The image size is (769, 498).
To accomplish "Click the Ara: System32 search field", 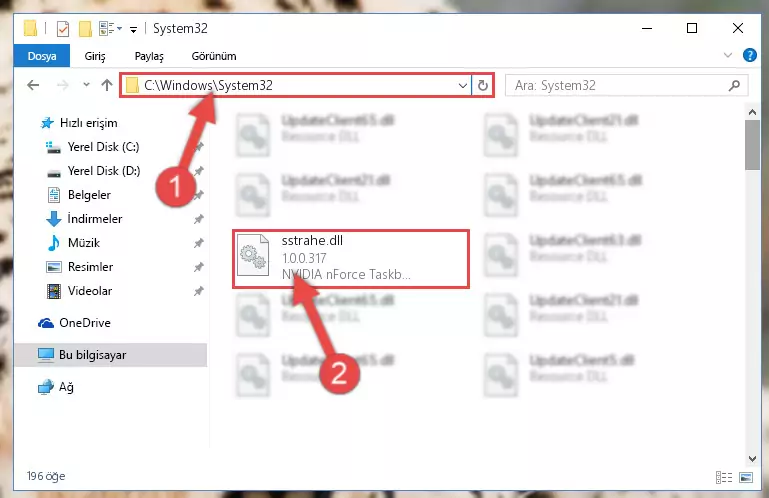I will pos(618,85).
